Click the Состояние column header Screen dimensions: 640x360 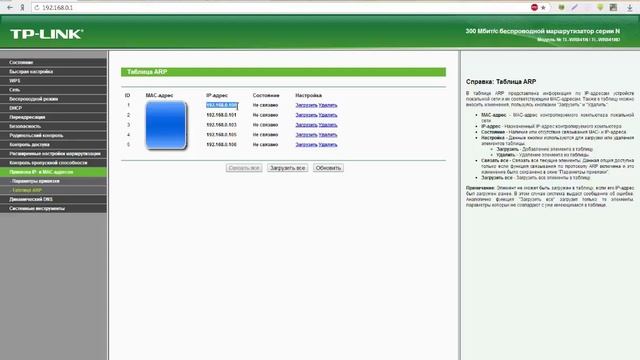[x=266, y=96]
